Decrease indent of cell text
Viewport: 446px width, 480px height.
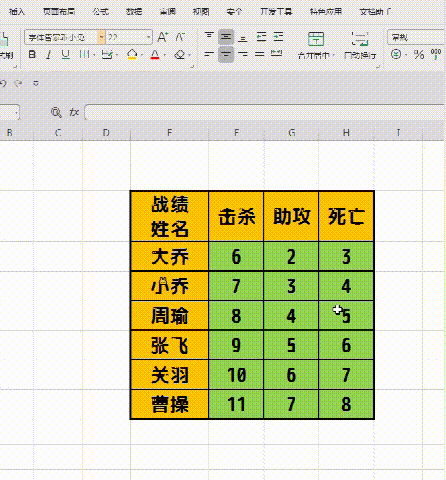click(x=261, y=37)
